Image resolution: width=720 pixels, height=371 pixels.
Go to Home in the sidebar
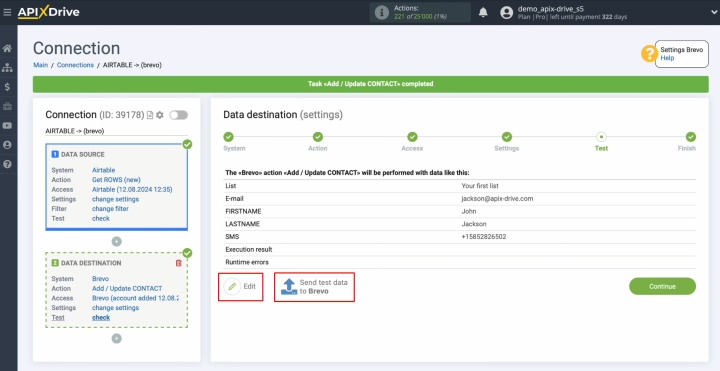point(7,49)
